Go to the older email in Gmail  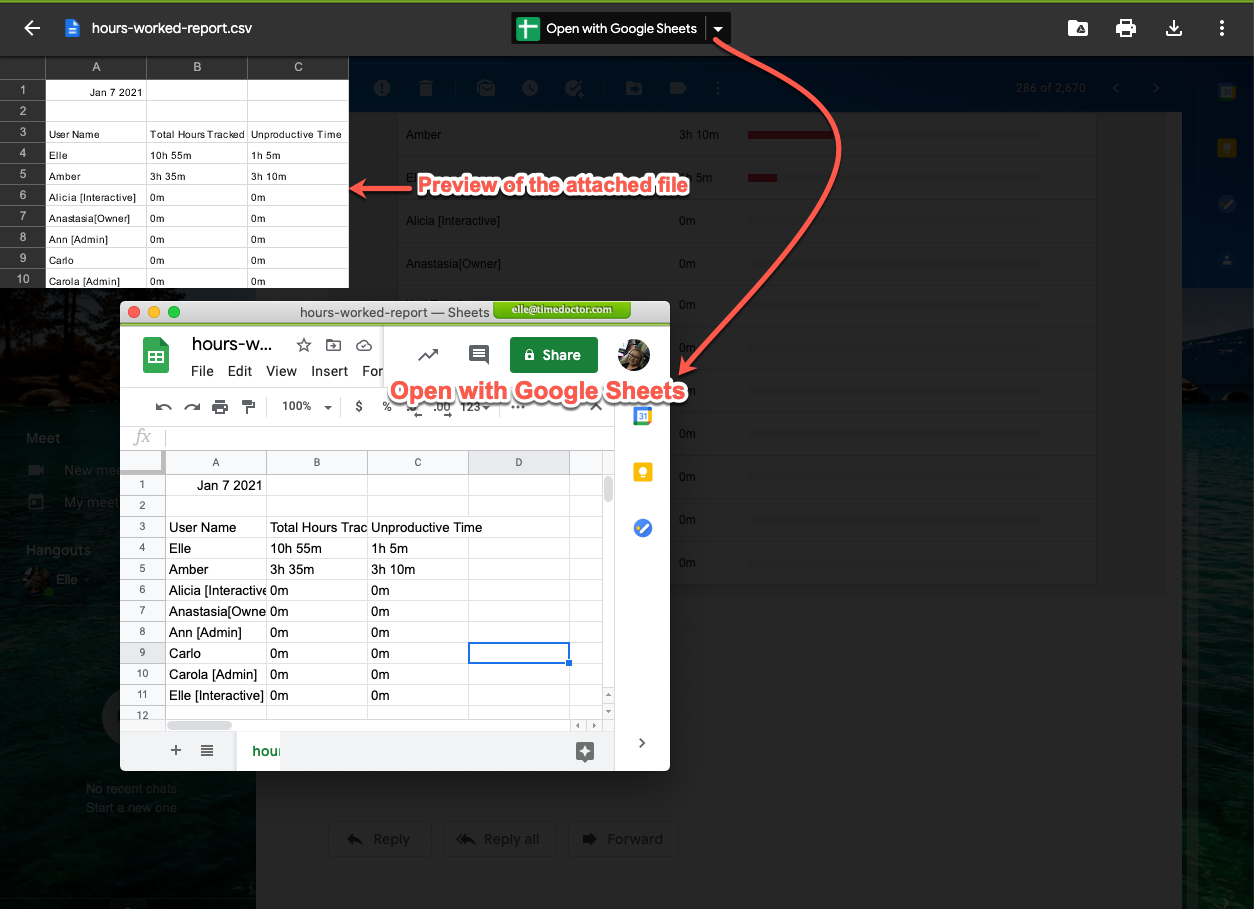[x=1156, y=88]
